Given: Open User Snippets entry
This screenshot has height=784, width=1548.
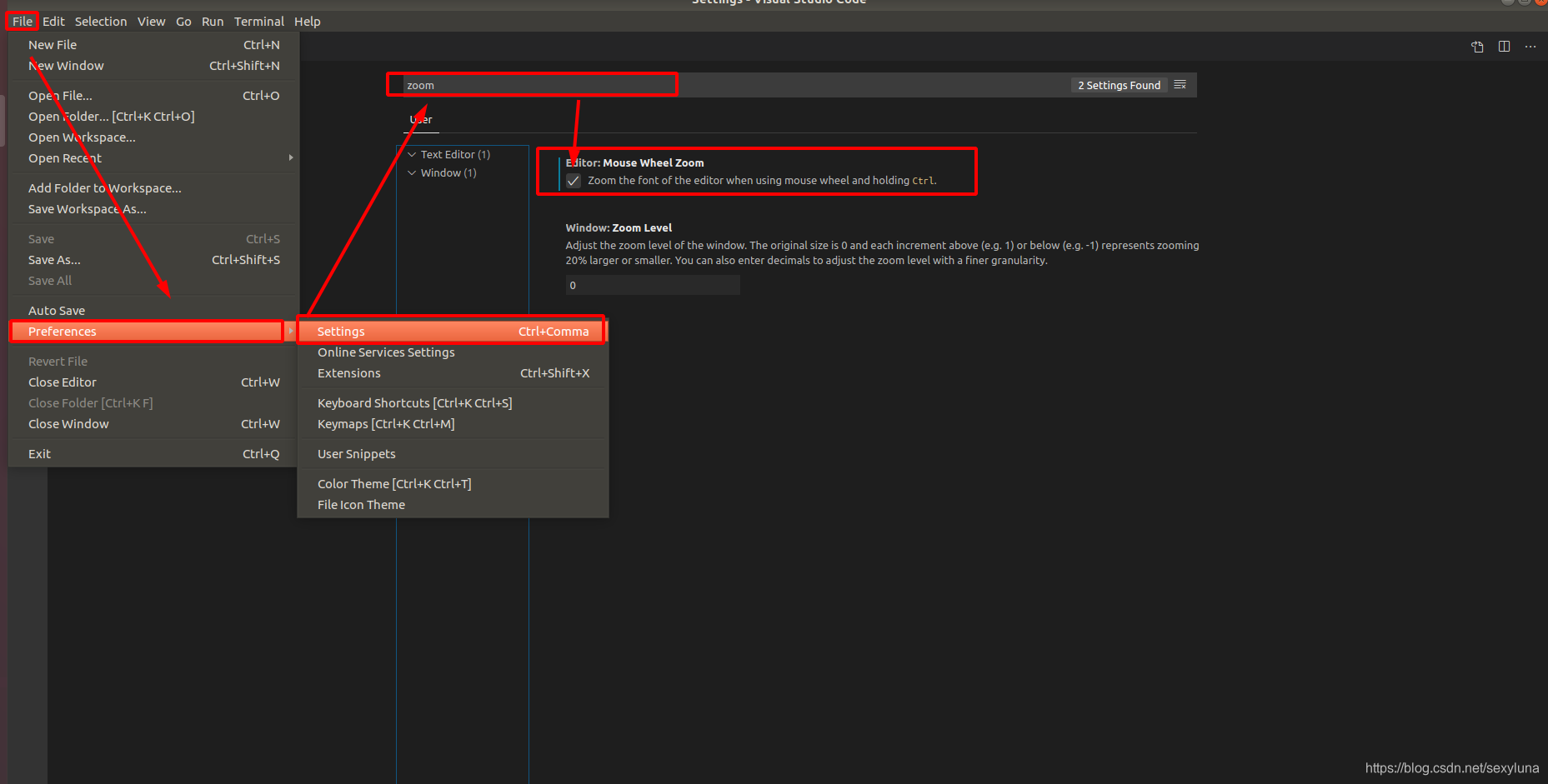Looking at the screenshot, I should coord(453,454).
